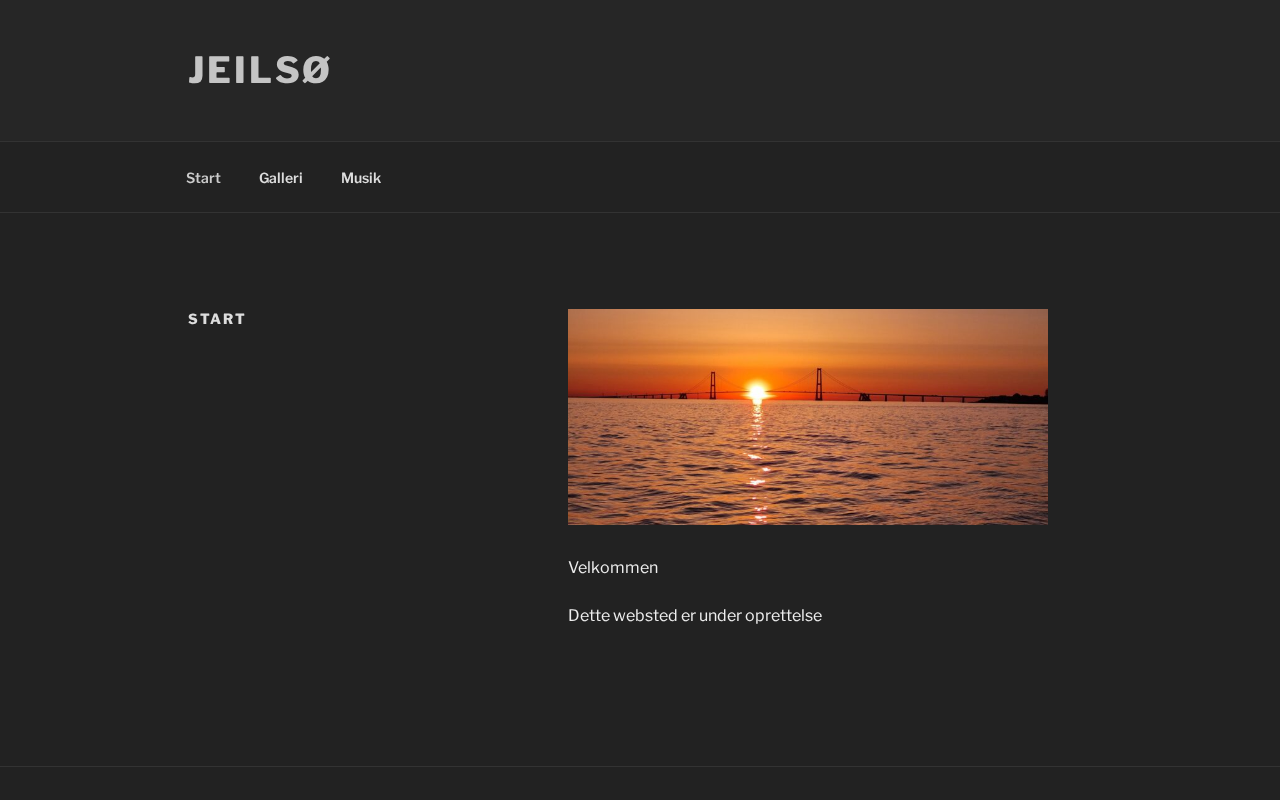The height and width of the screenshot is (800, 1280).
Task: Open the Galleri menu item
Action: (x=280, y=178)
